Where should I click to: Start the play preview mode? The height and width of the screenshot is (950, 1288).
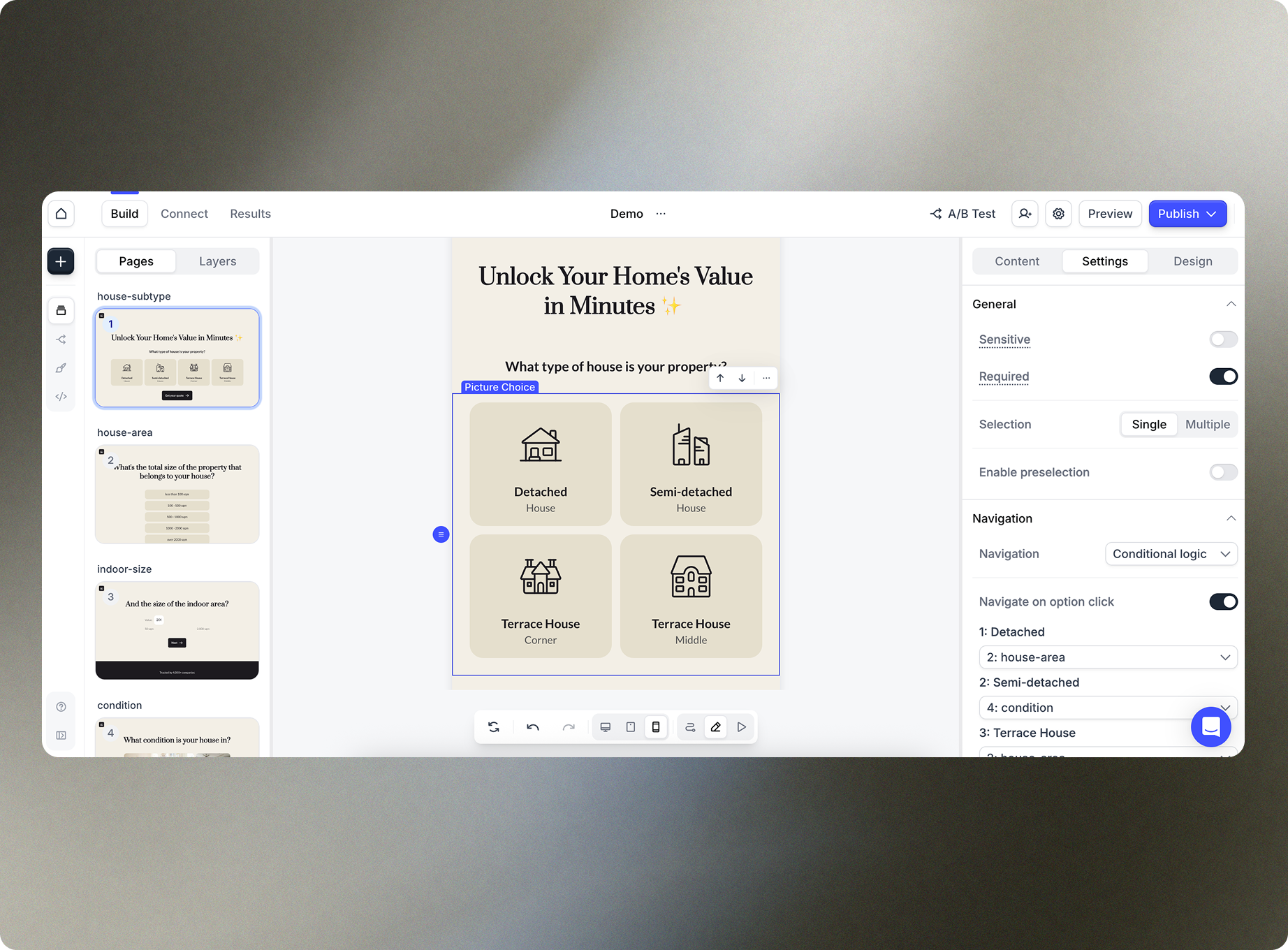click(x=742, y=727)
